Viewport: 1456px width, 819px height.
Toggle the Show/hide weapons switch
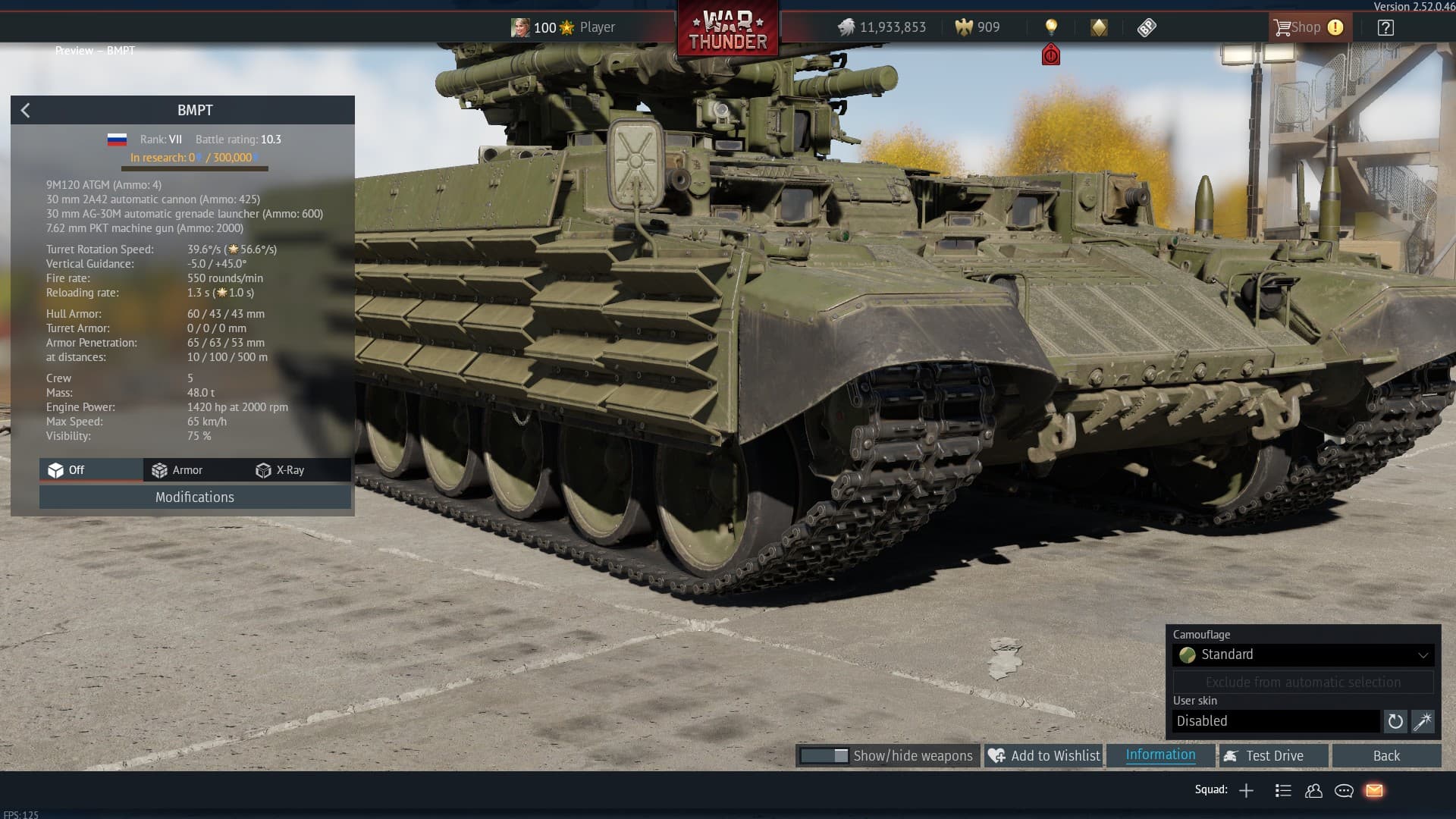coord(824,755)
